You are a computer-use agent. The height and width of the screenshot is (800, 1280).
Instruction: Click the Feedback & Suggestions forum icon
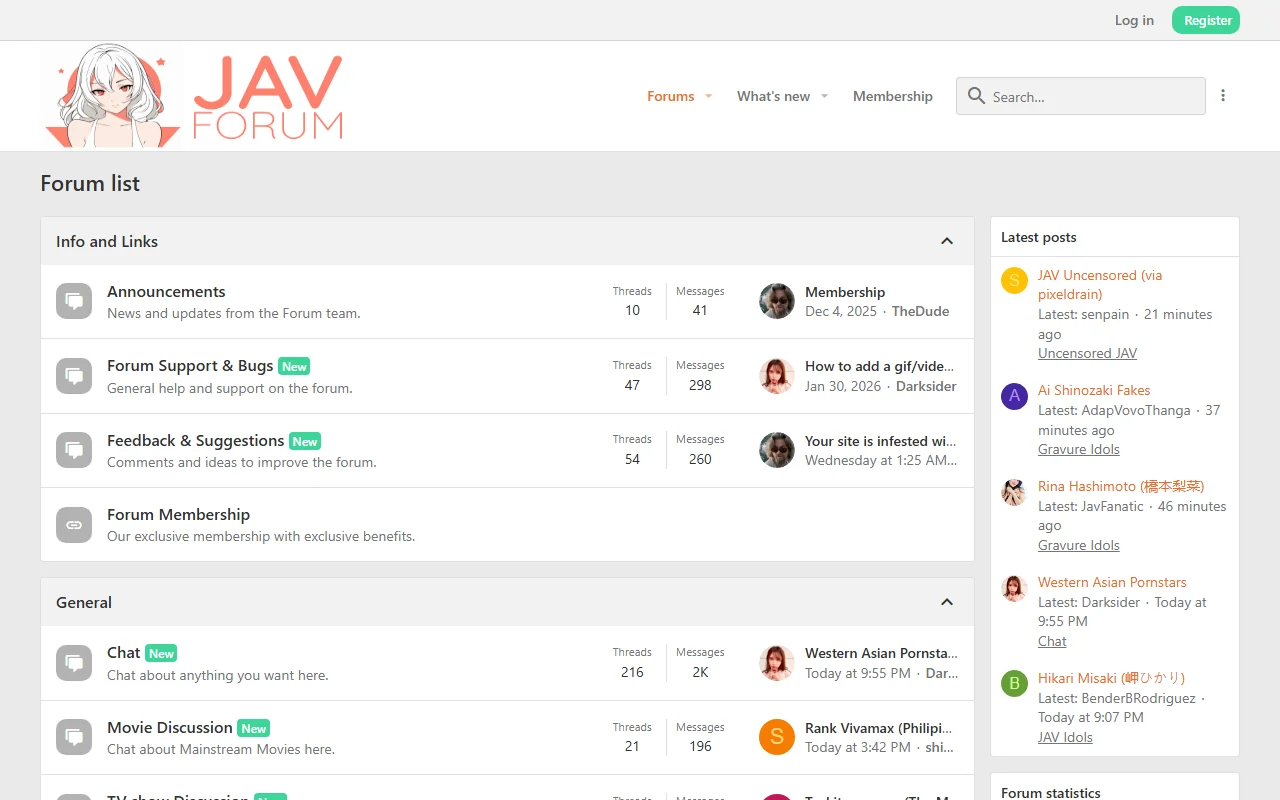(x=73, y=450)
